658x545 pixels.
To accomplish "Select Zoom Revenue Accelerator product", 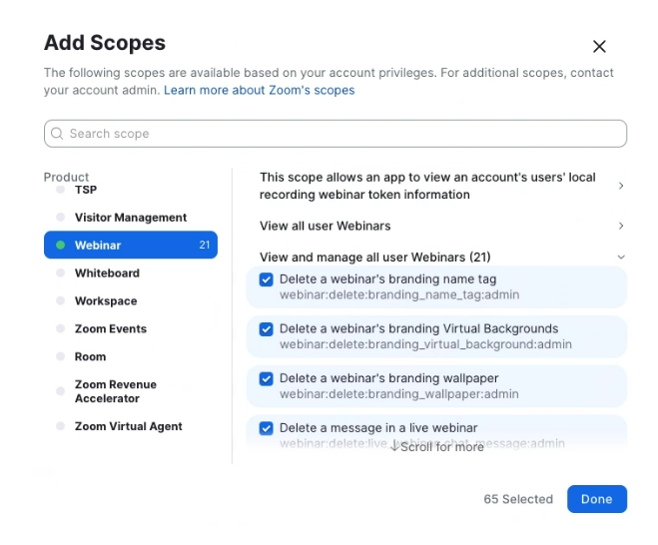I will 131,391.
